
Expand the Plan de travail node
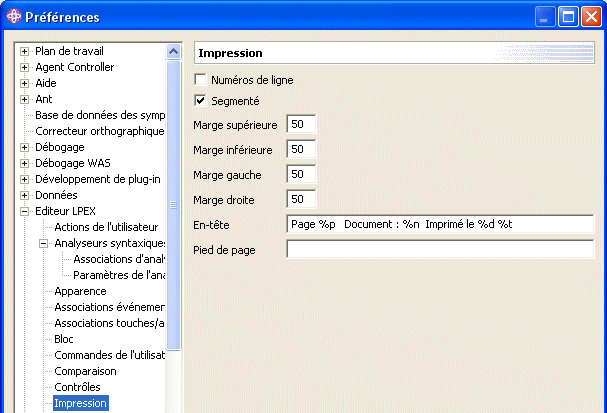(24, 51)
